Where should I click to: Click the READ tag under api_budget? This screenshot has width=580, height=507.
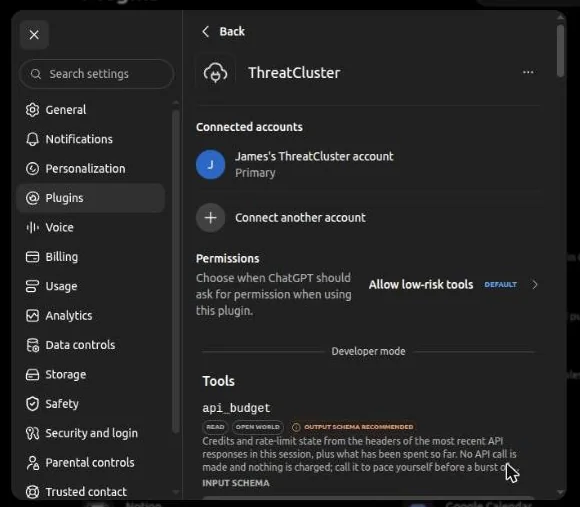tap(215, 427)
